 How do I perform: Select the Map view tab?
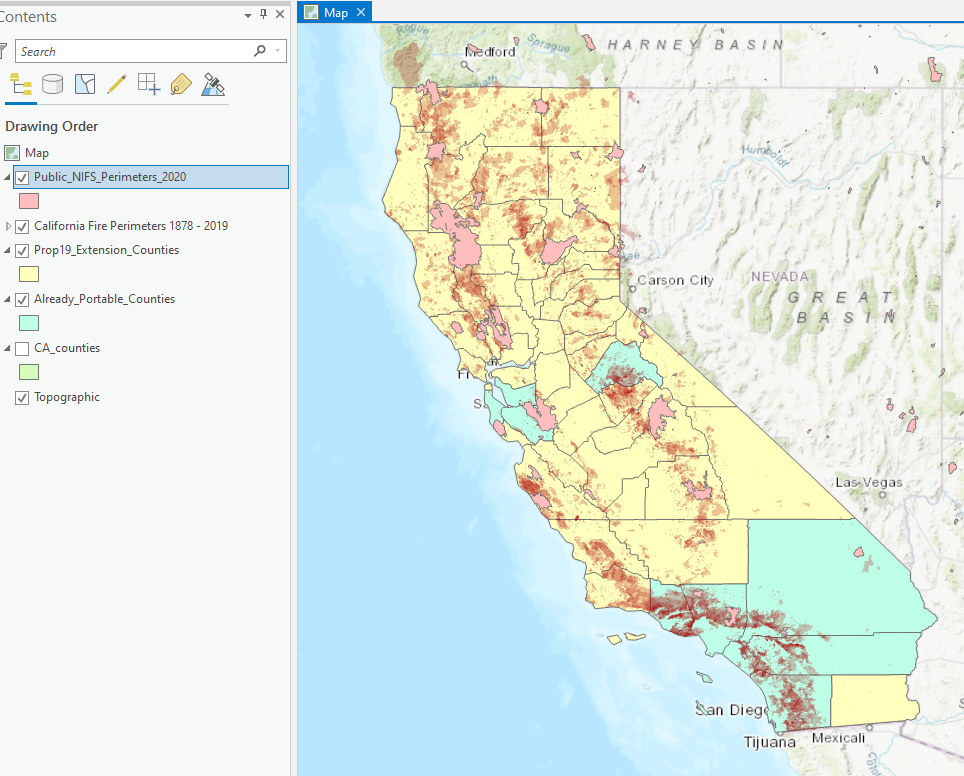(336, 12)
